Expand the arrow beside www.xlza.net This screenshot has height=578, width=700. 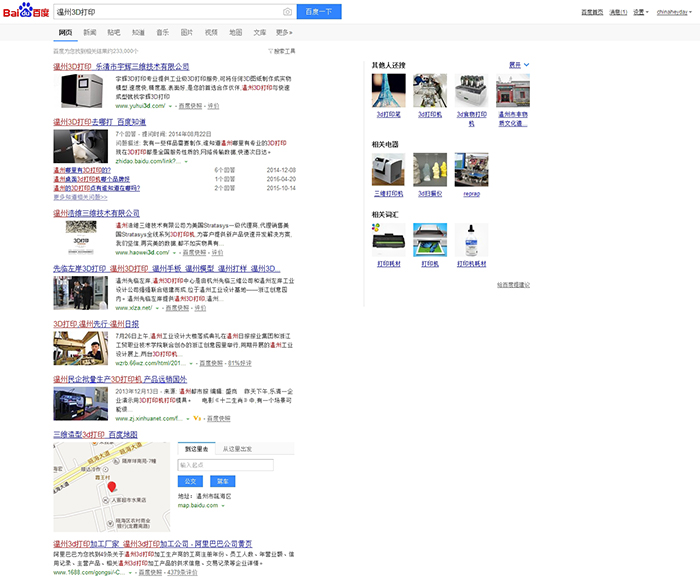click(x=157, y=308)
